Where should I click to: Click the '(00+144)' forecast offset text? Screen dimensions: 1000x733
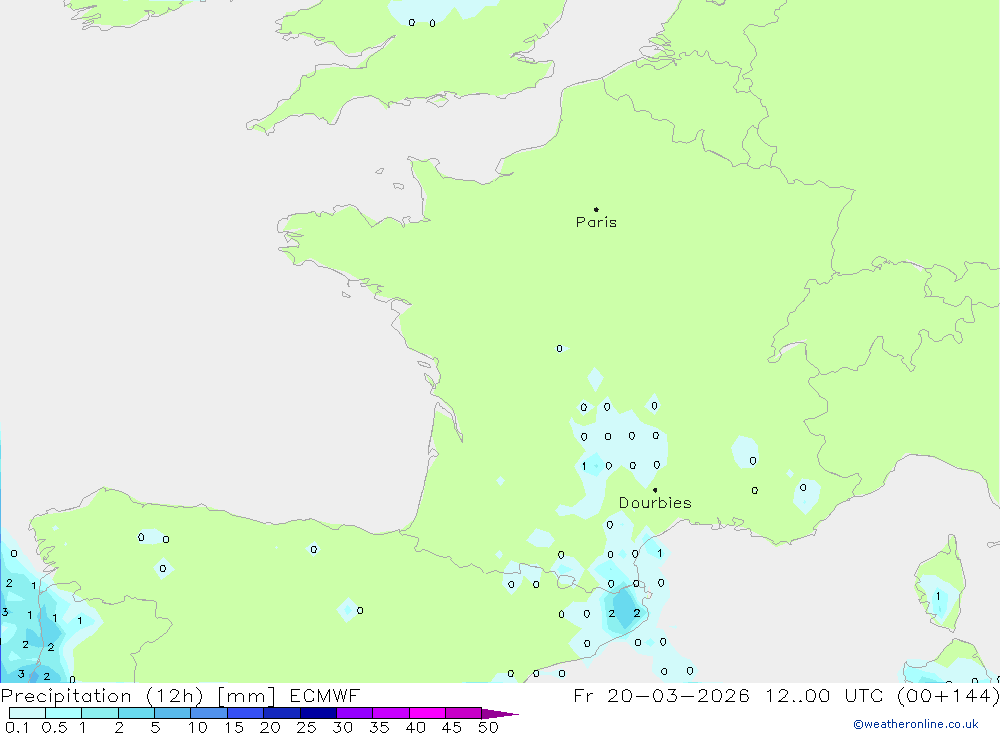click(x=948, y=695)
